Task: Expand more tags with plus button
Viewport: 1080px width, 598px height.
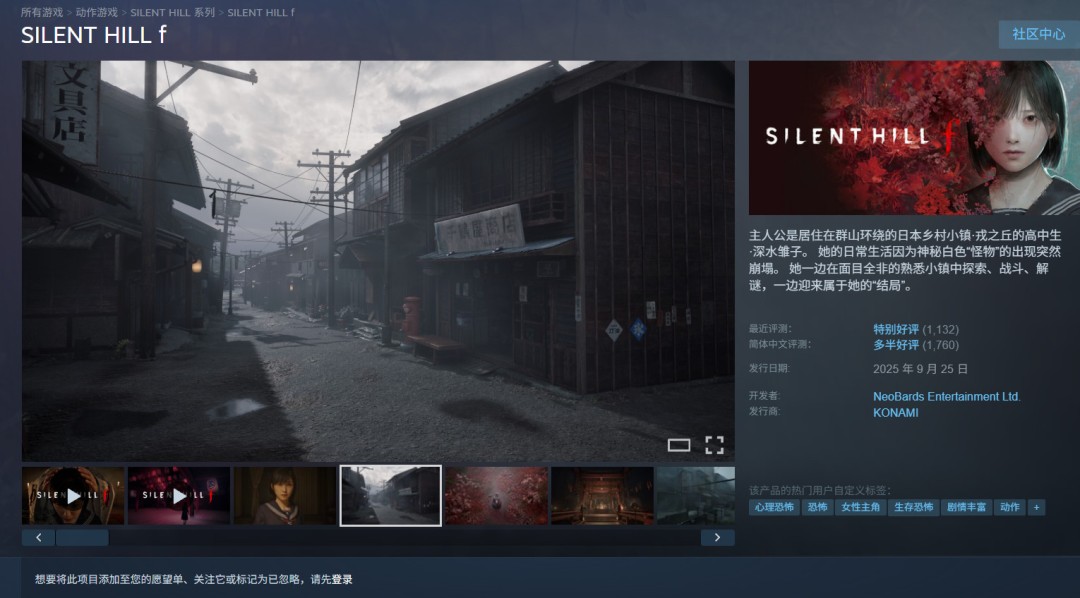Action: (x=1036, y=507)
